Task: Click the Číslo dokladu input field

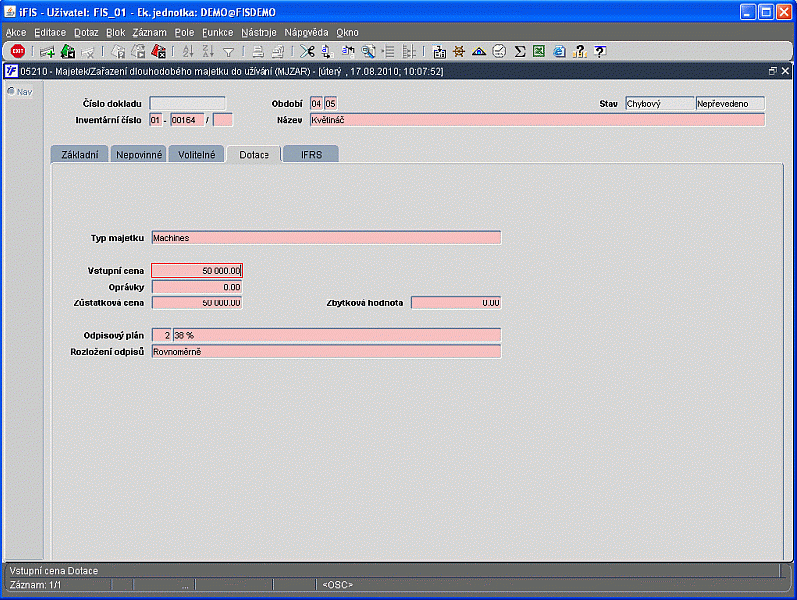Action: tap(187, 104)
